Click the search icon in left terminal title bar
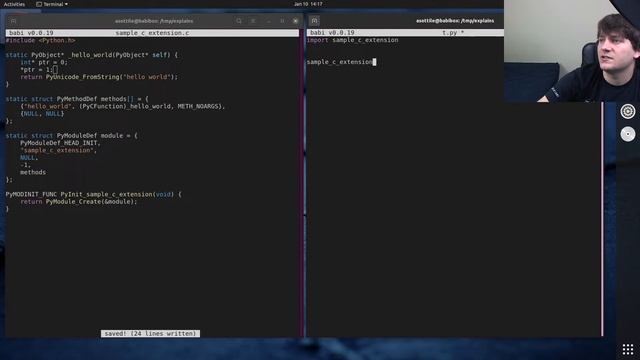Screen dimensions: 640x360 [x=239, y=21]
